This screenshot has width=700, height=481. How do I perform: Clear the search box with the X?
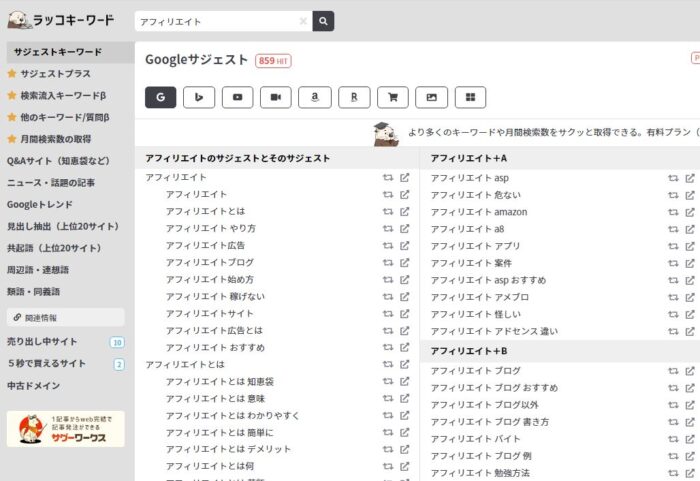tap(303, 21)
